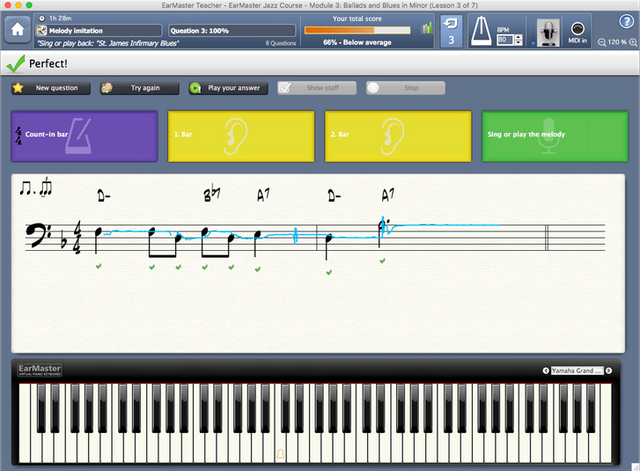Image resolution: width=640 pixels, height=471 pixels.
Task: Go to the home screen icon
Action: coord(18,30)
